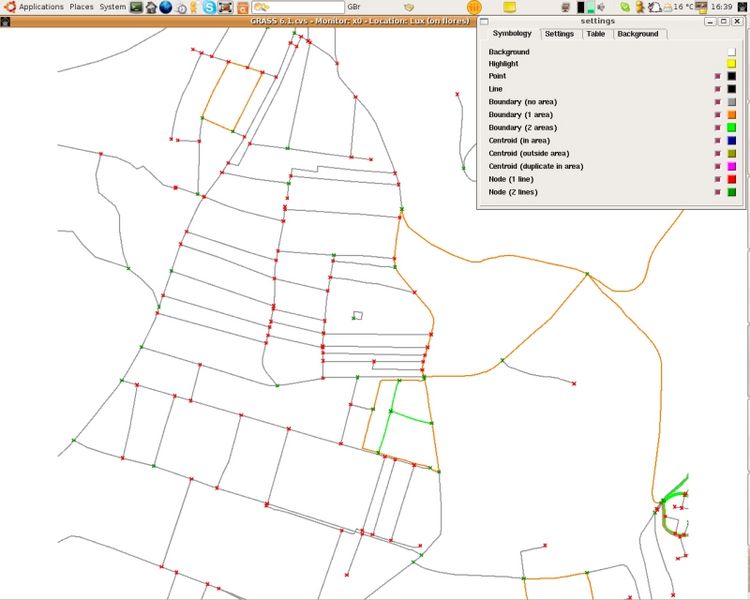
Task: Open the terminal launcher in top panel
Action: pyautogui.click(x=137, y=7)
